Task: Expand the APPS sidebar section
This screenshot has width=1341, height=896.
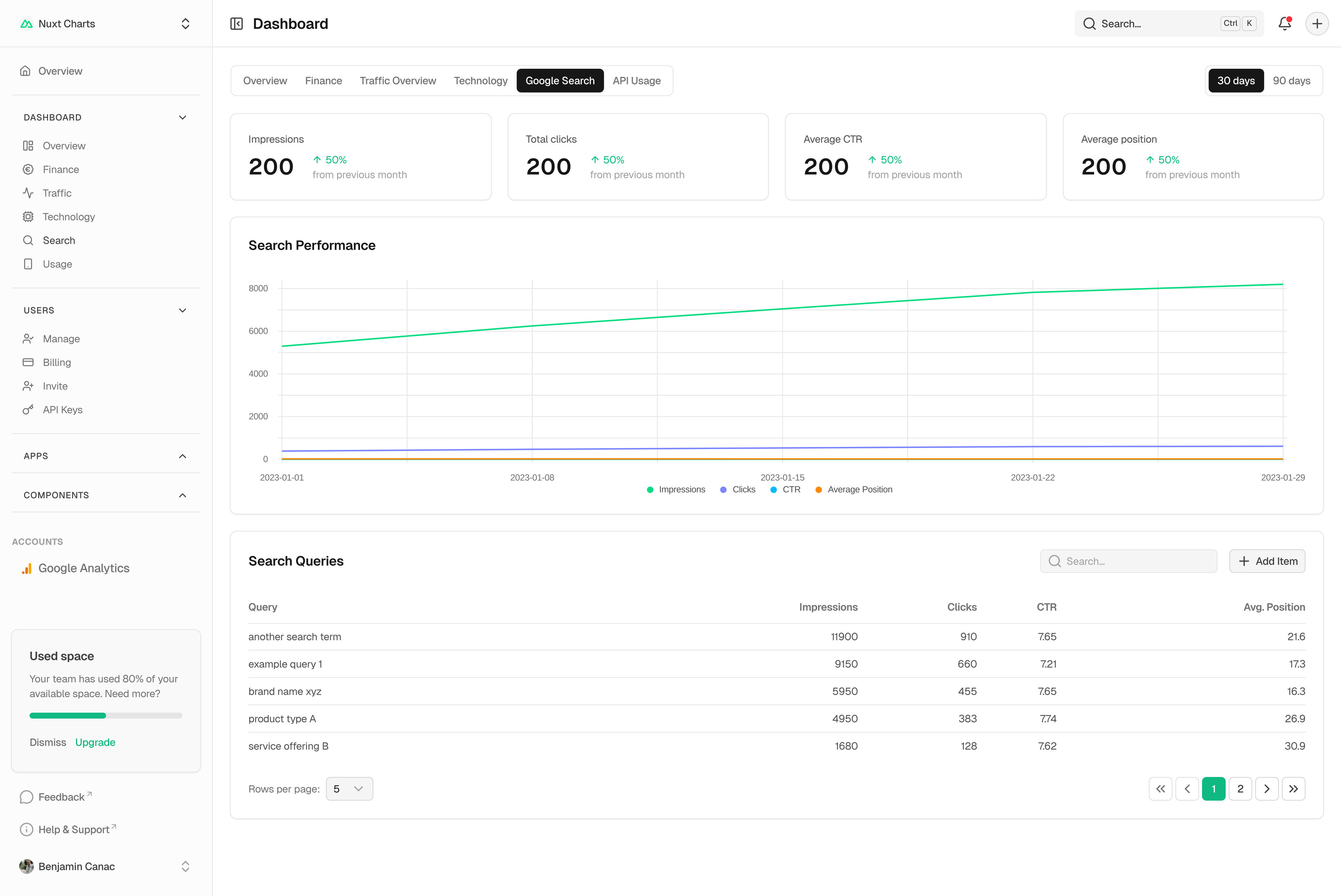Action: (182, 456)
